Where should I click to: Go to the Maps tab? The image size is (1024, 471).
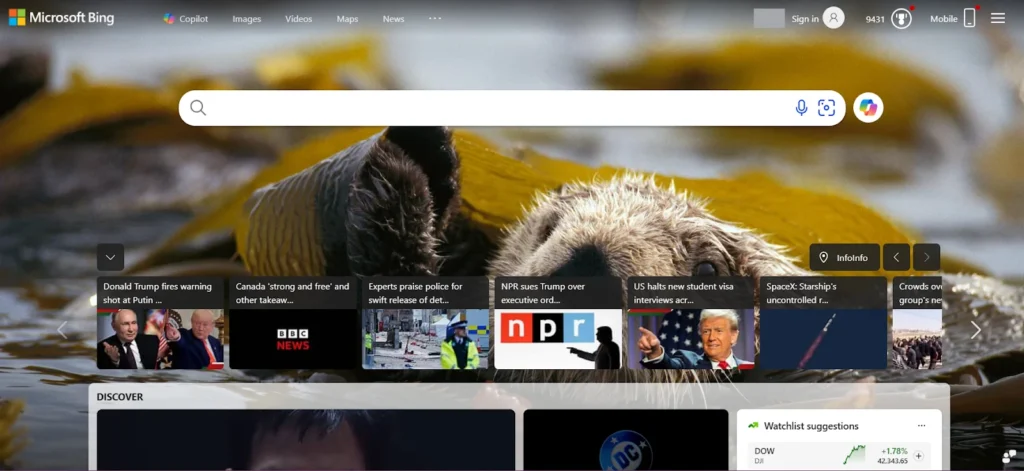(347, 19)
